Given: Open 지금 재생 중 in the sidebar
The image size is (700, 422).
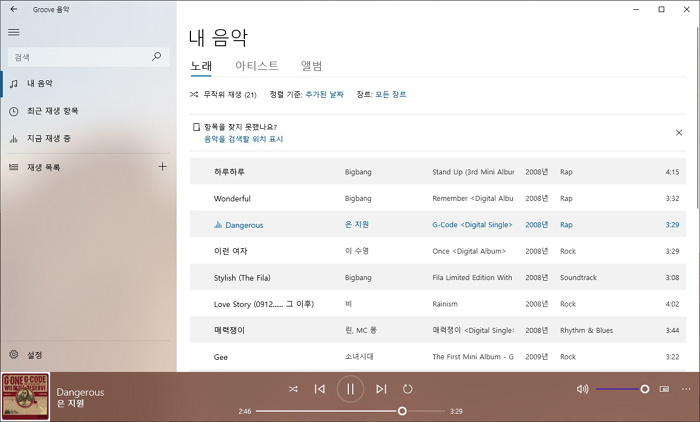Looking at the screenshot, I should pyautogui.click(x=89, y=138).
